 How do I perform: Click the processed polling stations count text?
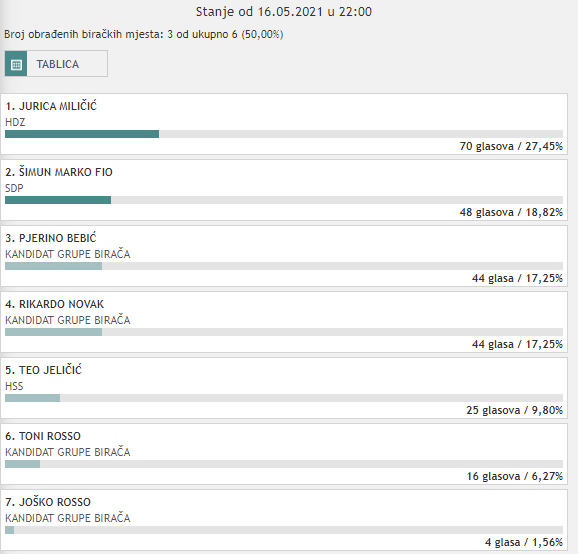(x=144, y=34)
